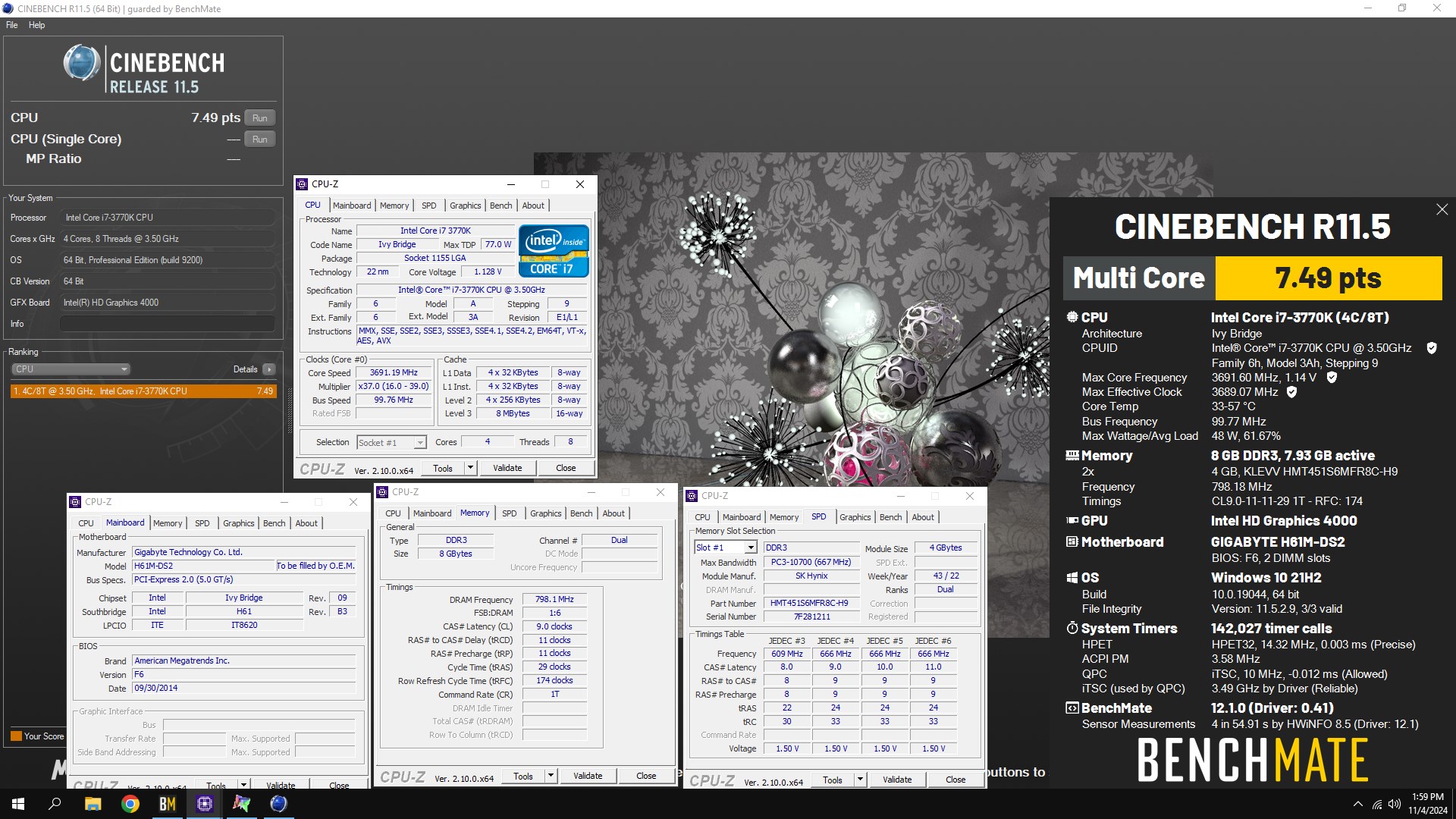Click the Cinebench logo sphere
The image size is (1456, 819).
pyautogui.click(x=82, y=63)
